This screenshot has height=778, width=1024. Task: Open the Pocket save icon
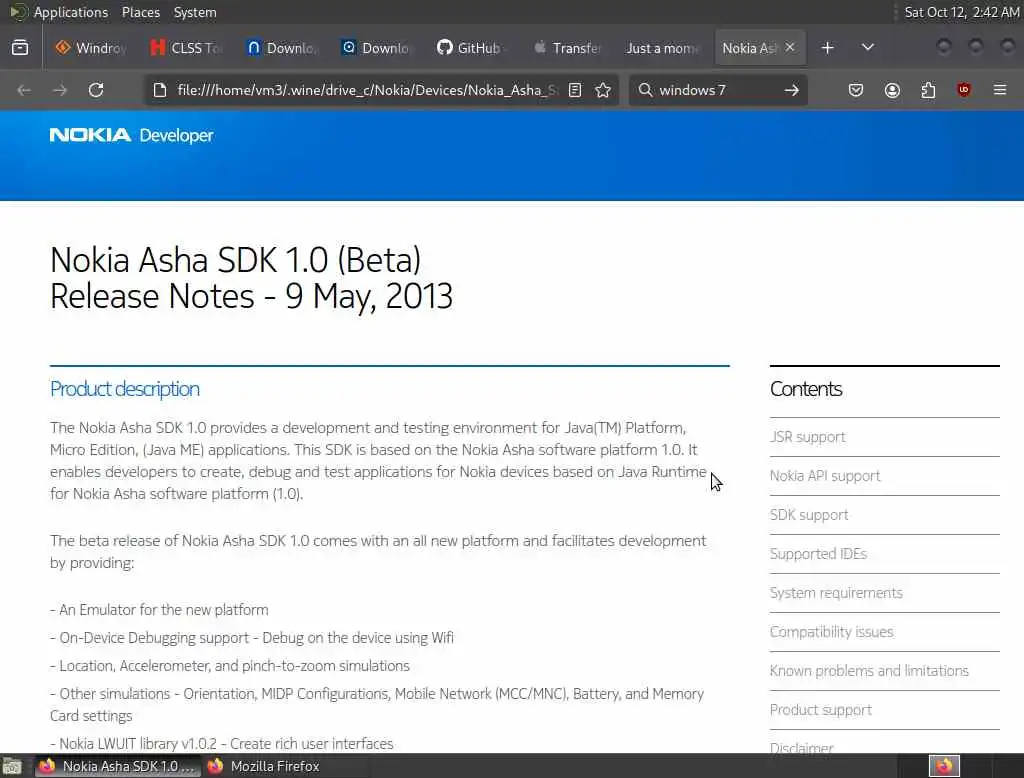tap(856, 90)
